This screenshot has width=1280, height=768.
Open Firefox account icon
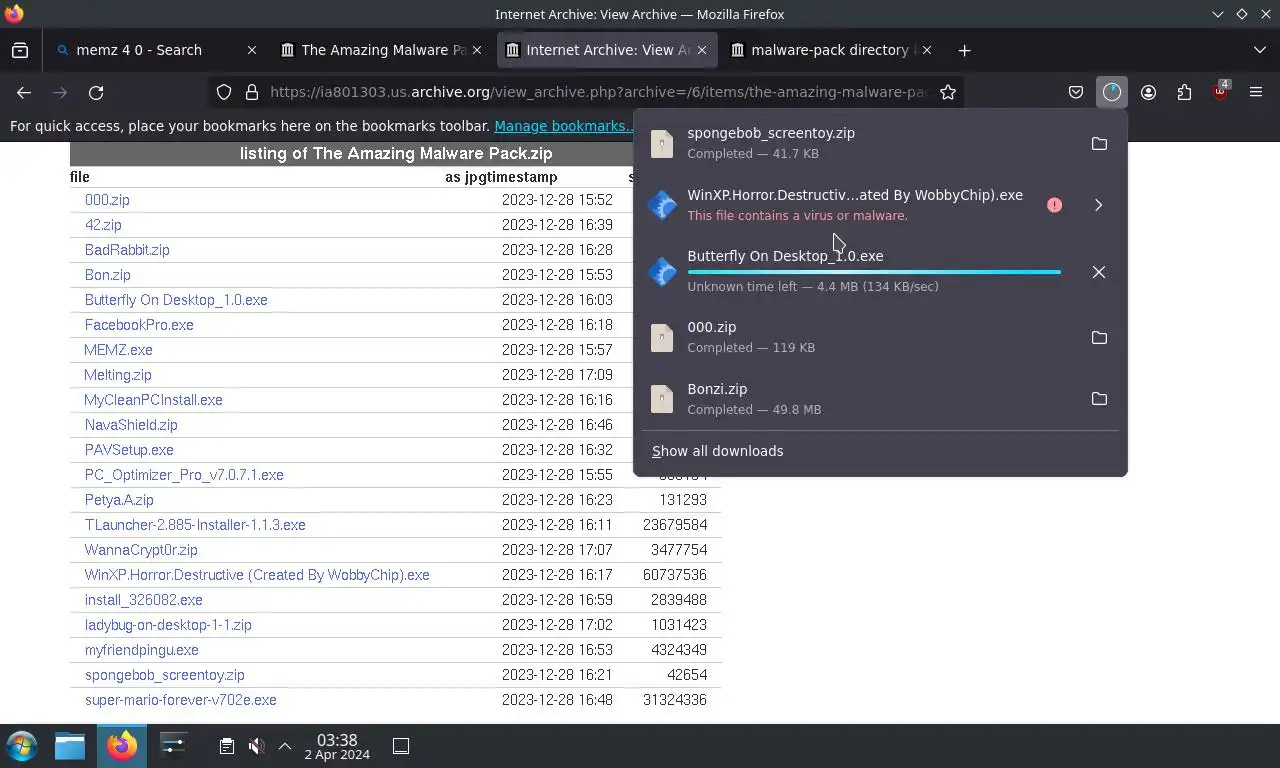coord(1148,92)
